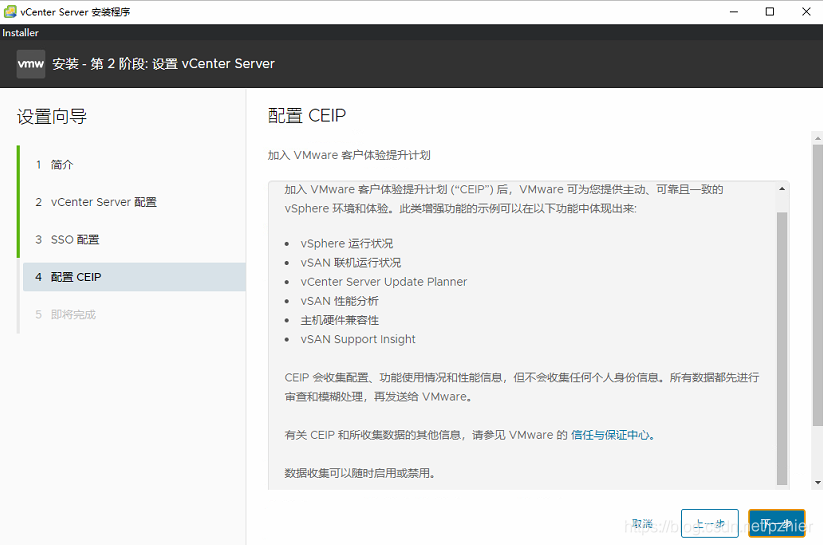823x545 pixels.
Task: Click the 配置 CEIP page heading
Action: (x=307, y=116)
